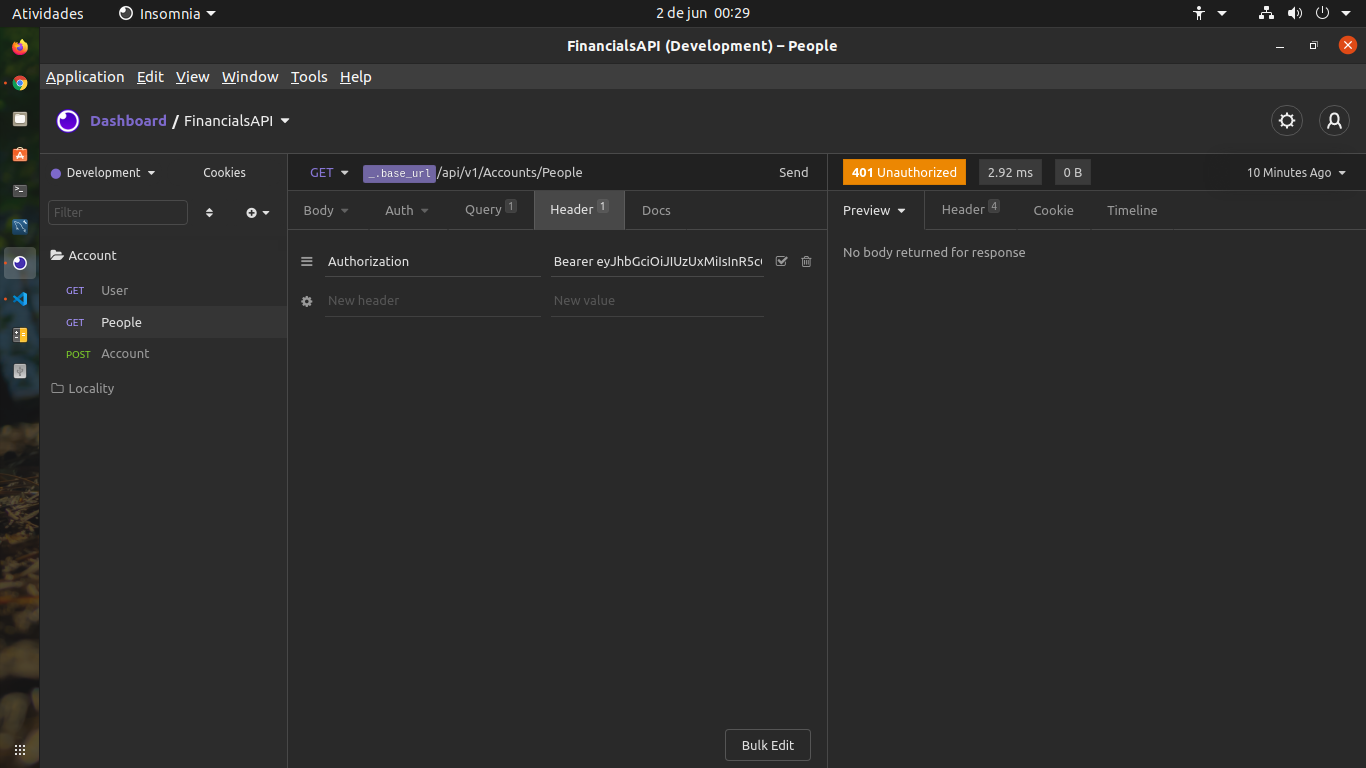Open the new header row gear icon
1366x768 pixels.
pos(307,301)
